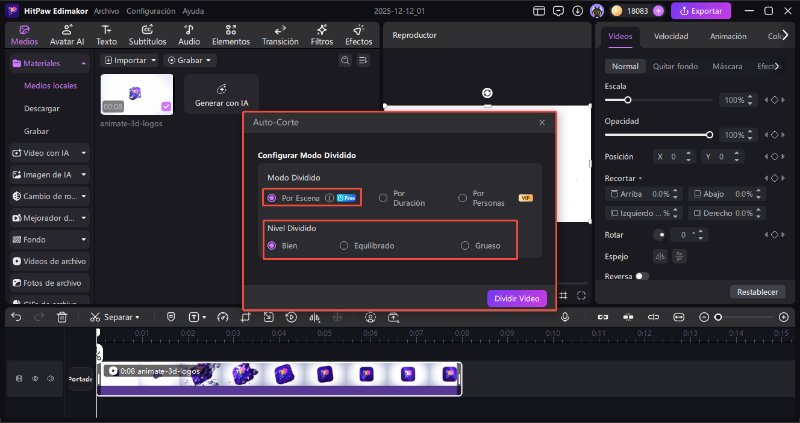The height and width of the screenshot is (423, 800).
Task: Open the Medios tab
Action: pyautogui.click(x=24, y=35)
